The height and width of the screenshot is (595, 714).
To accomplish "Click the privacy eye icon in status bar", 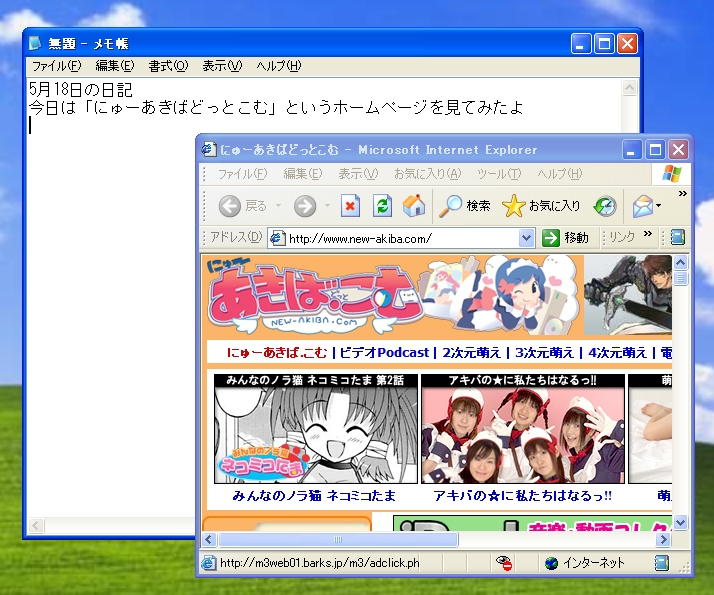I will 504,563.
